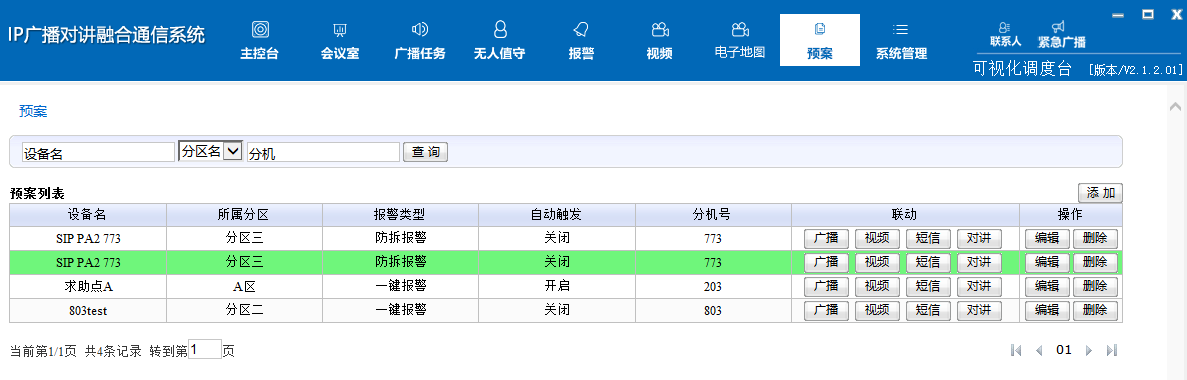Click 视频 in first SIP PA2 773 row
This screenshot has width=1187, height=380.
(877, 238)
